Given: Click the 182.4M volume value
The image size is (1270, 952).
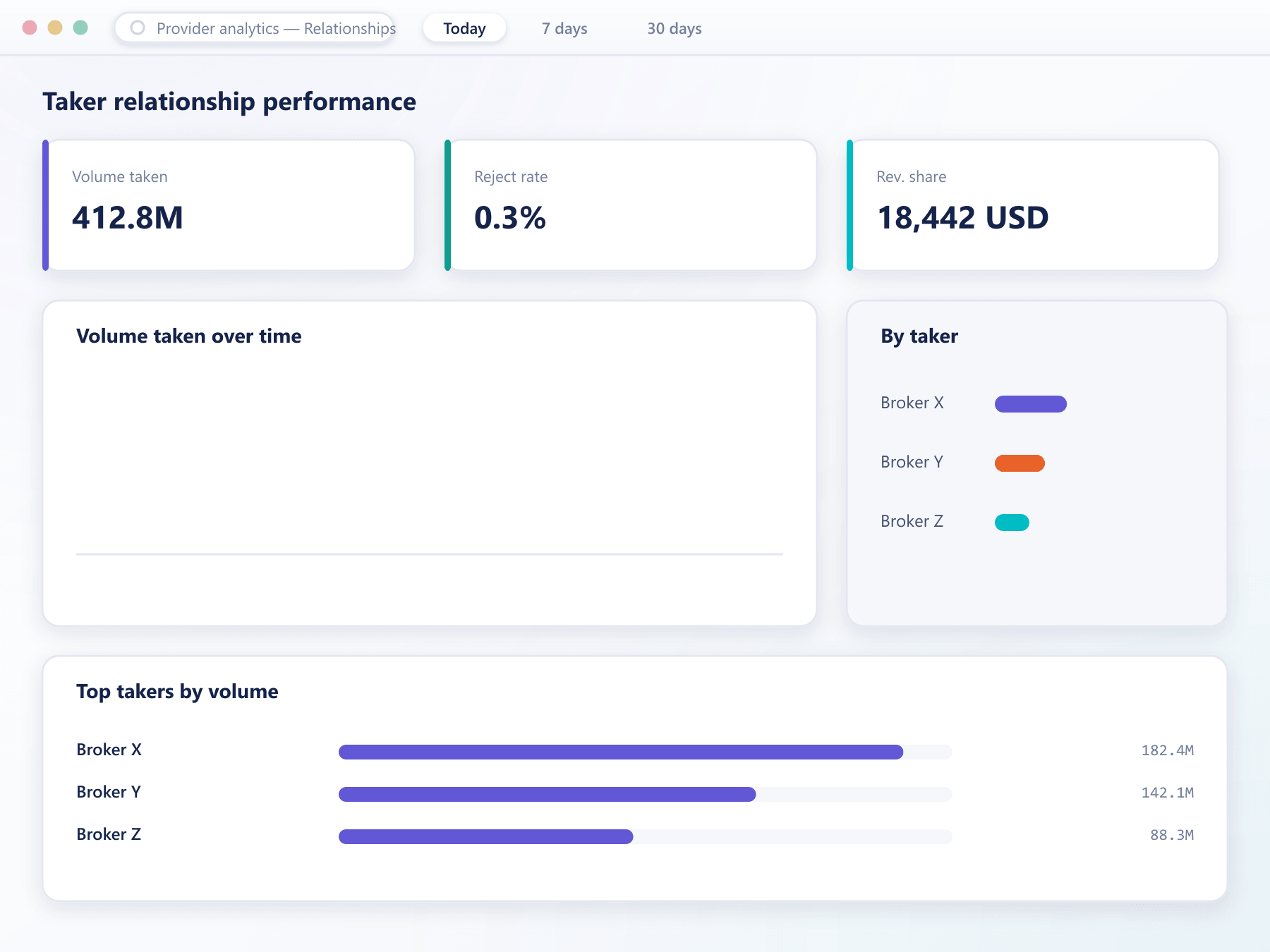Looking at the screenshot, I should 1168,750.
